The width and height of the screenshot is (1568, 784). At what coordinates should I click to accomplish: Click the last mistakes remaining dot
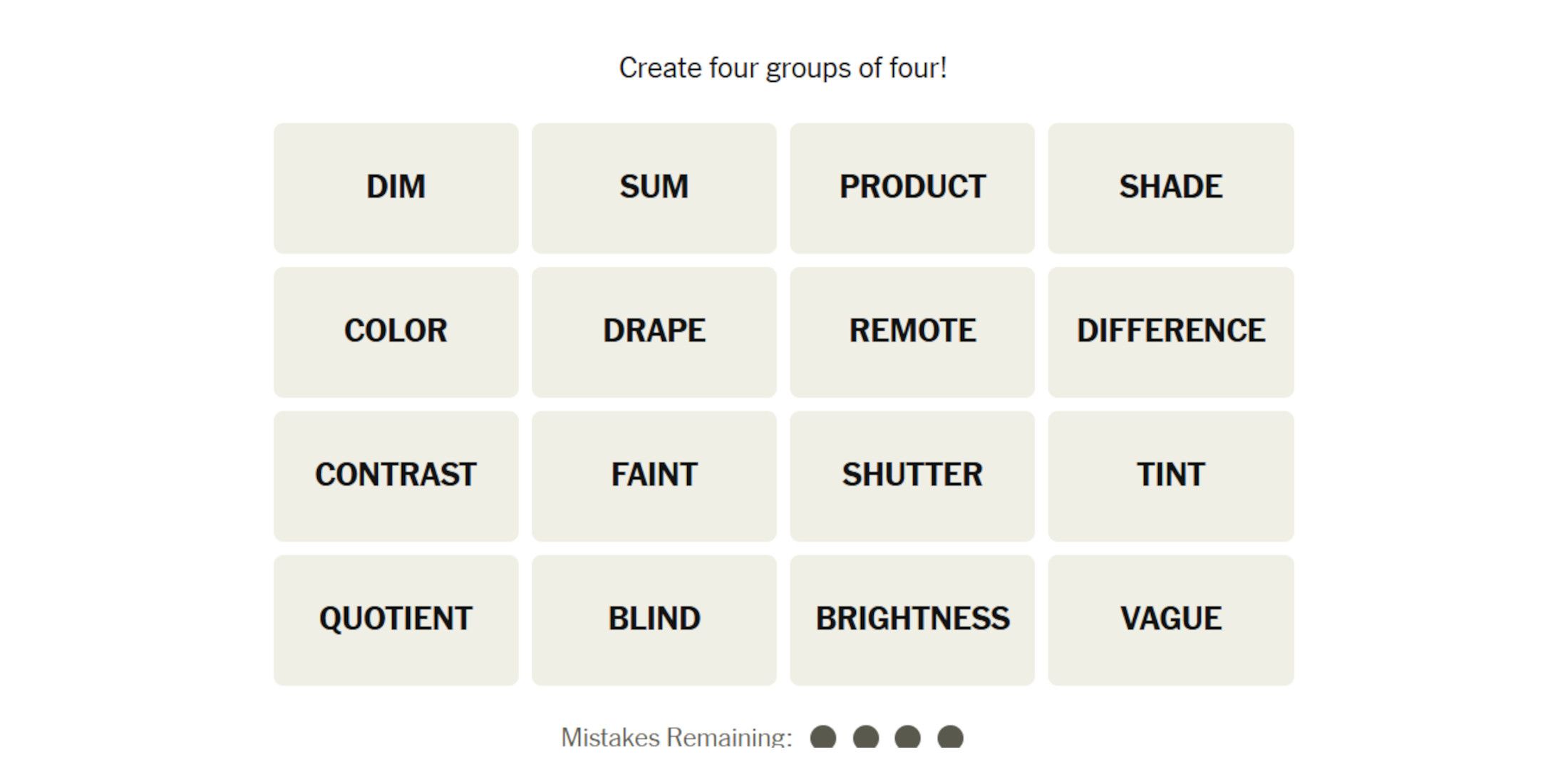point(950,737)
